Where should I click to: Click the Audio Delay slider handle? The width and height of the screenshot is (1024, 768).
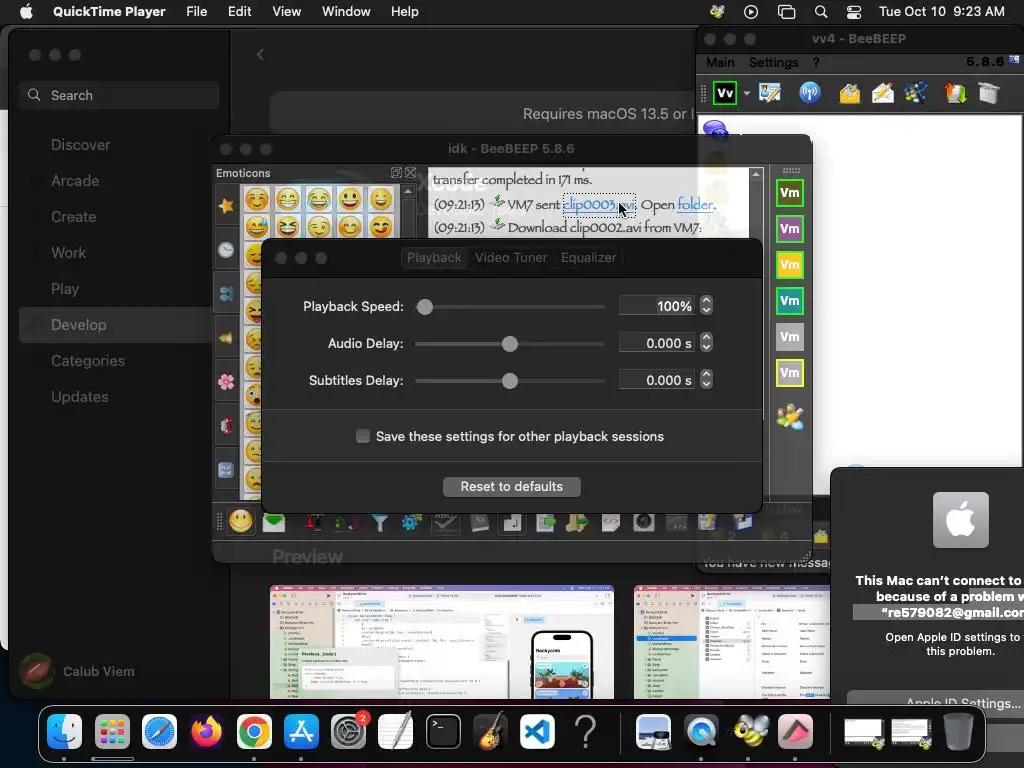(x=510, y=344)
